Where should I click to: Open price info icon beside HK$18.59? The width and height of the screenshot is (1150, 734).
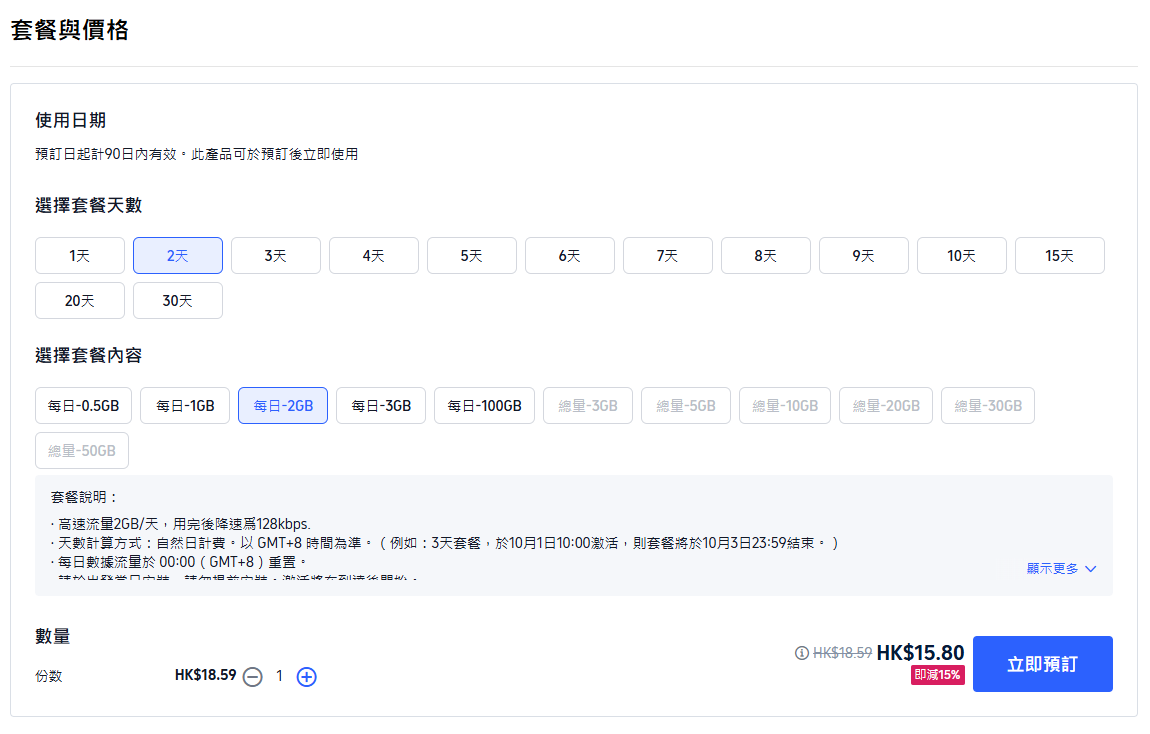(x=802, y=653)
